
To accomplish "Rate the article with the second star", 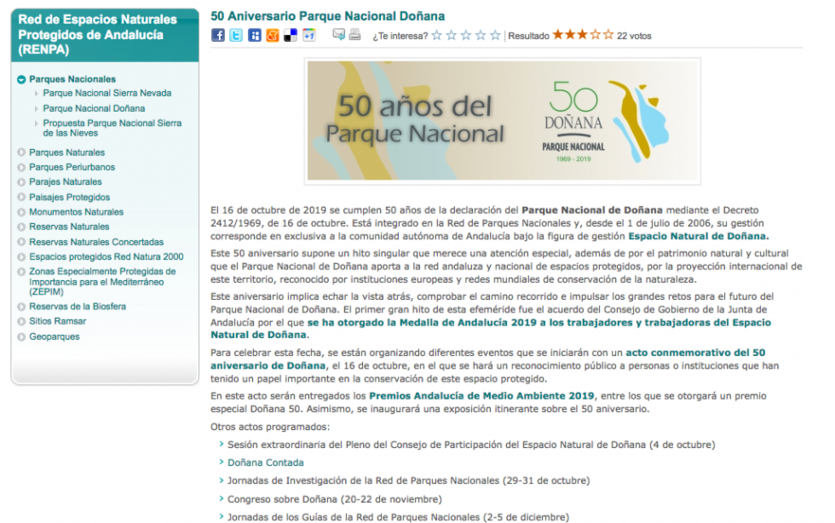I will tap(452, 35).
